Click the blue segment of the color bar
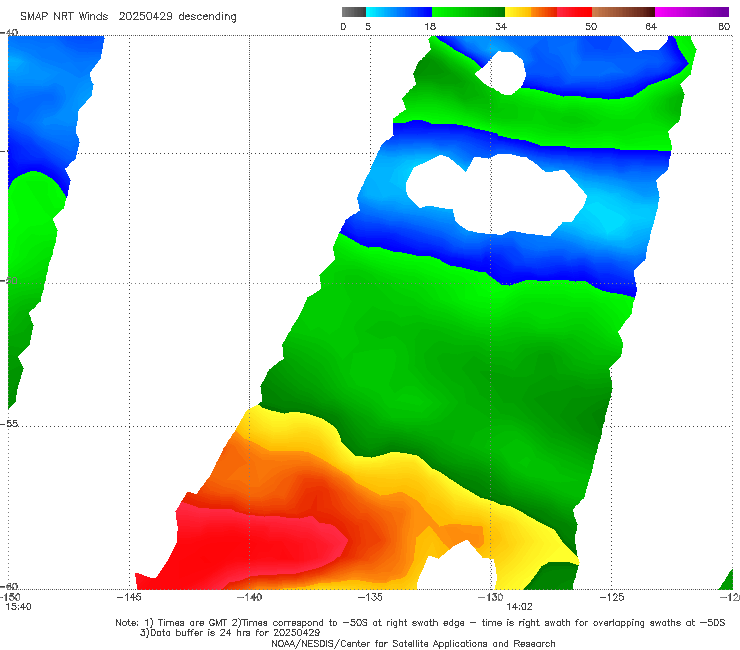Viewport: 740px width, 650px height. coord(399,12)
